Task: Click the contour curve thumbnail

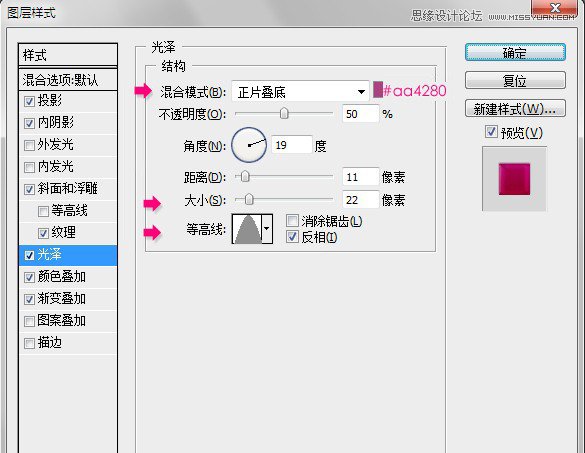Action: 247,229
